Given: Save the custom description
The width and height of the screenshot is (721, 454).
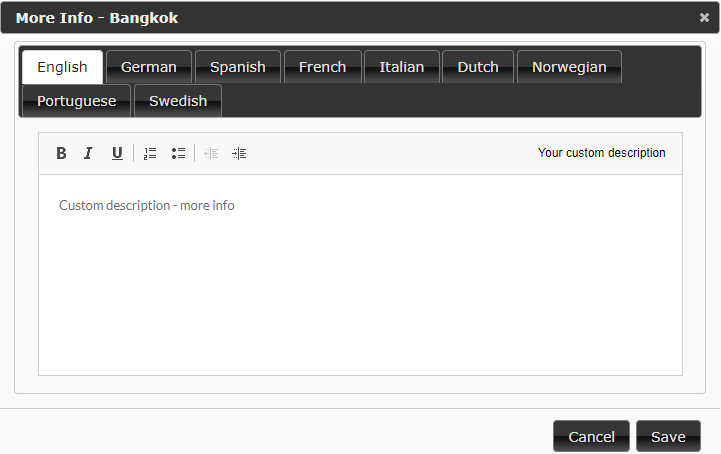Looking at the screenshot, I should 668,436.
